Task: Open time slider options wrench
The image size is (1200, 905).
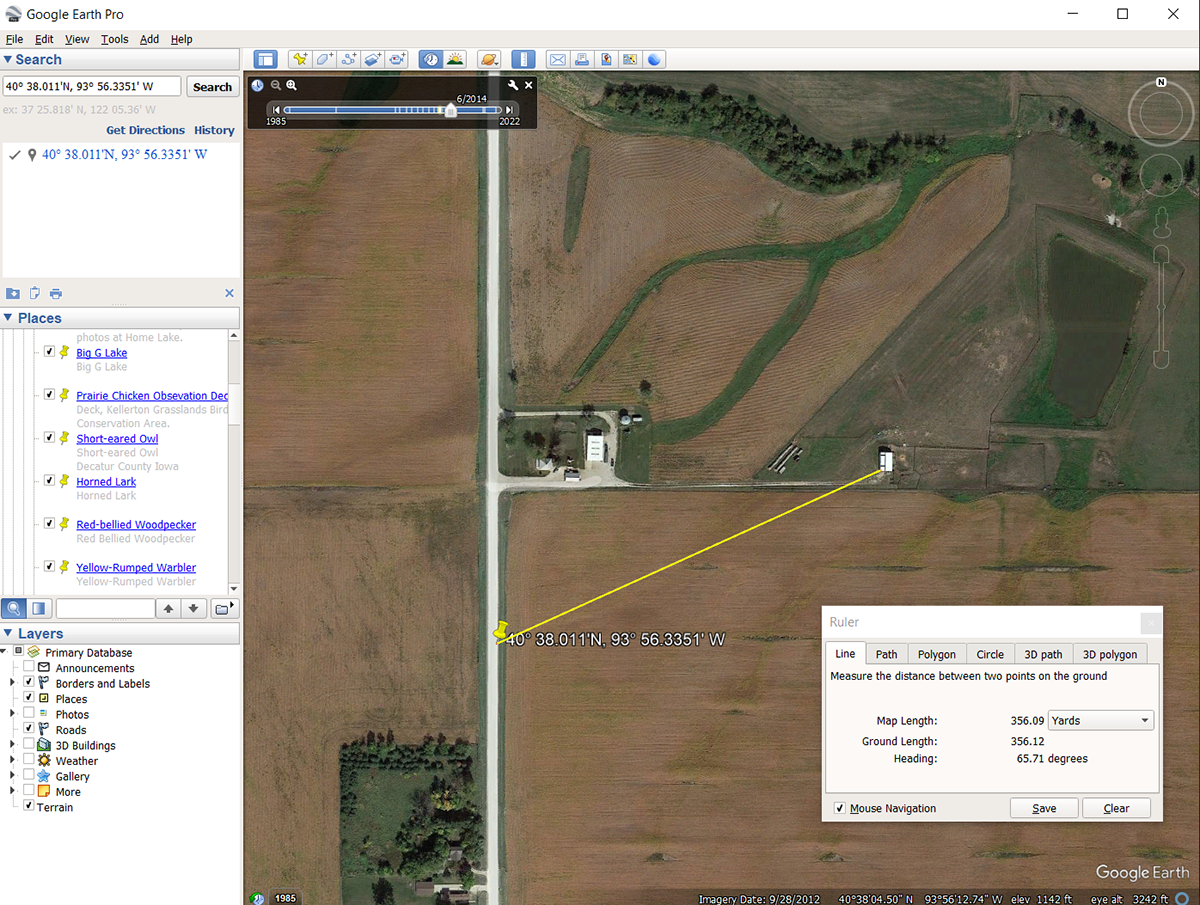Action: tap(513, 86)
